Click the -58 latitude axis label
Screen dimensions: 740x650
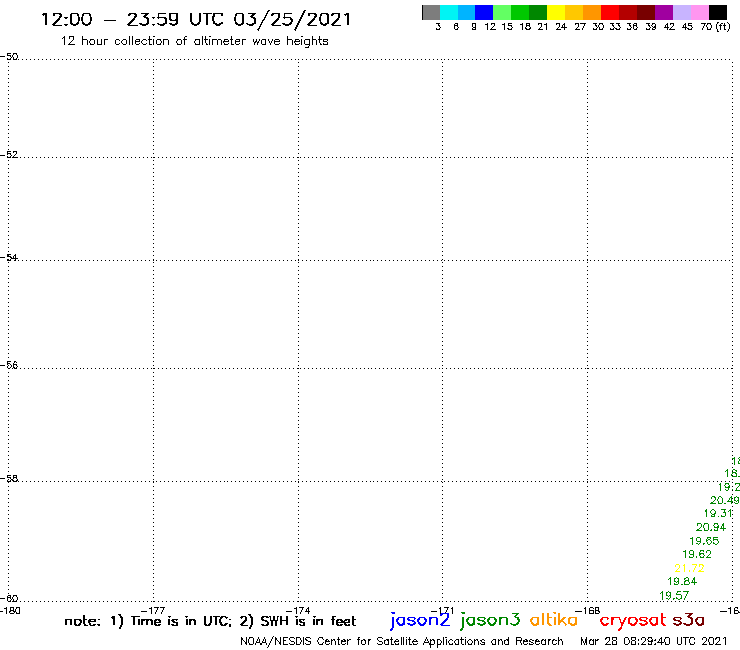tap(9, 479)
